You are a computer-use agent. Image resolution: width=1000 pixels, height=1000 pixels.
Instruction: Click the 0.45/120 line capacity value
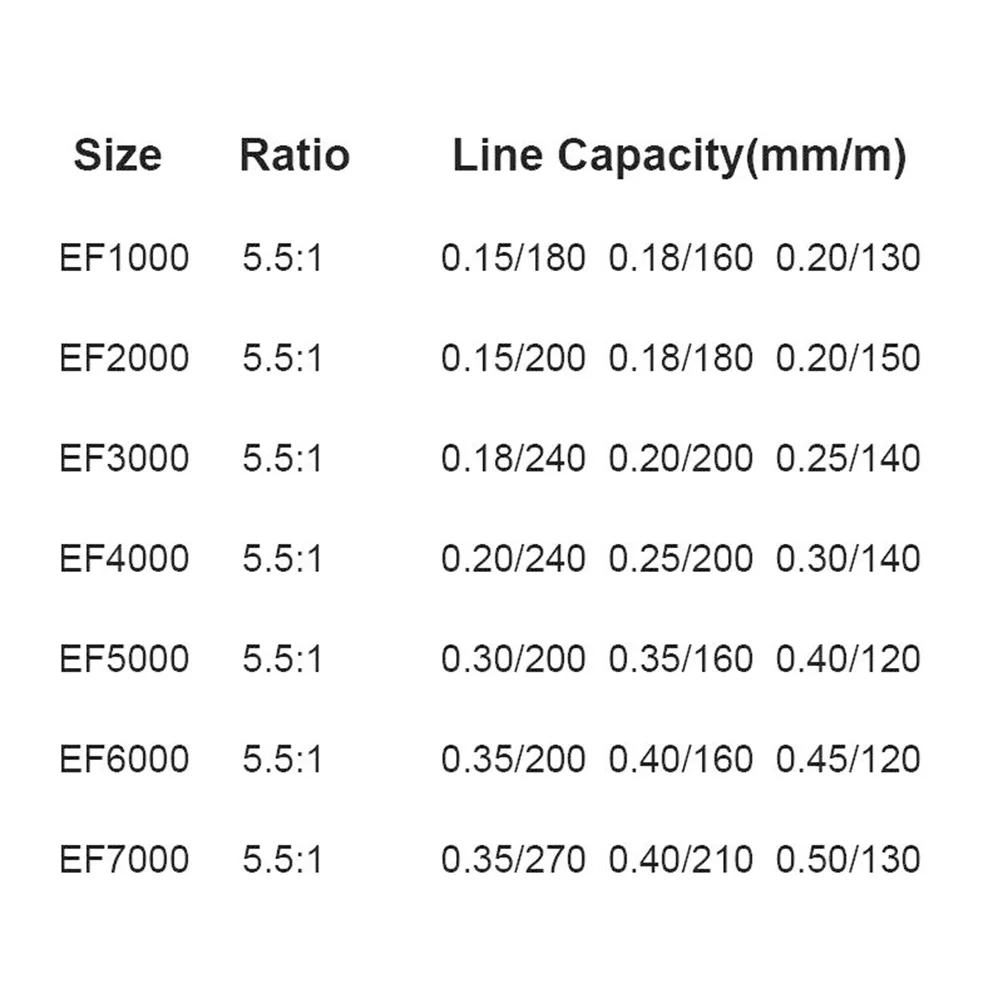tap(848, 759)
